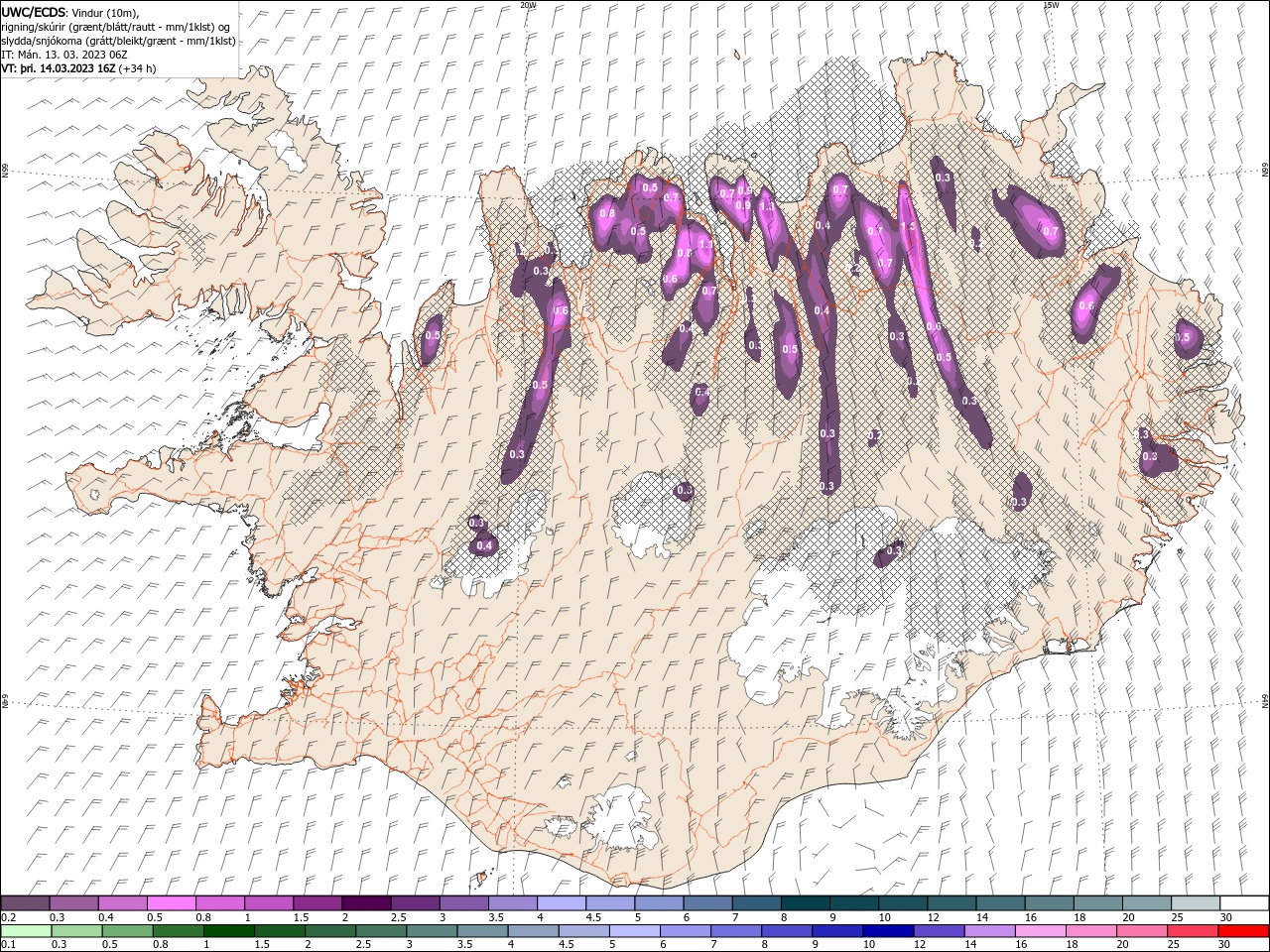The width and height of the screenshot is (1270, 952).
Task: Pick the slate blue 6 swatch in upper legend
Action: click(x=708, y=903)
